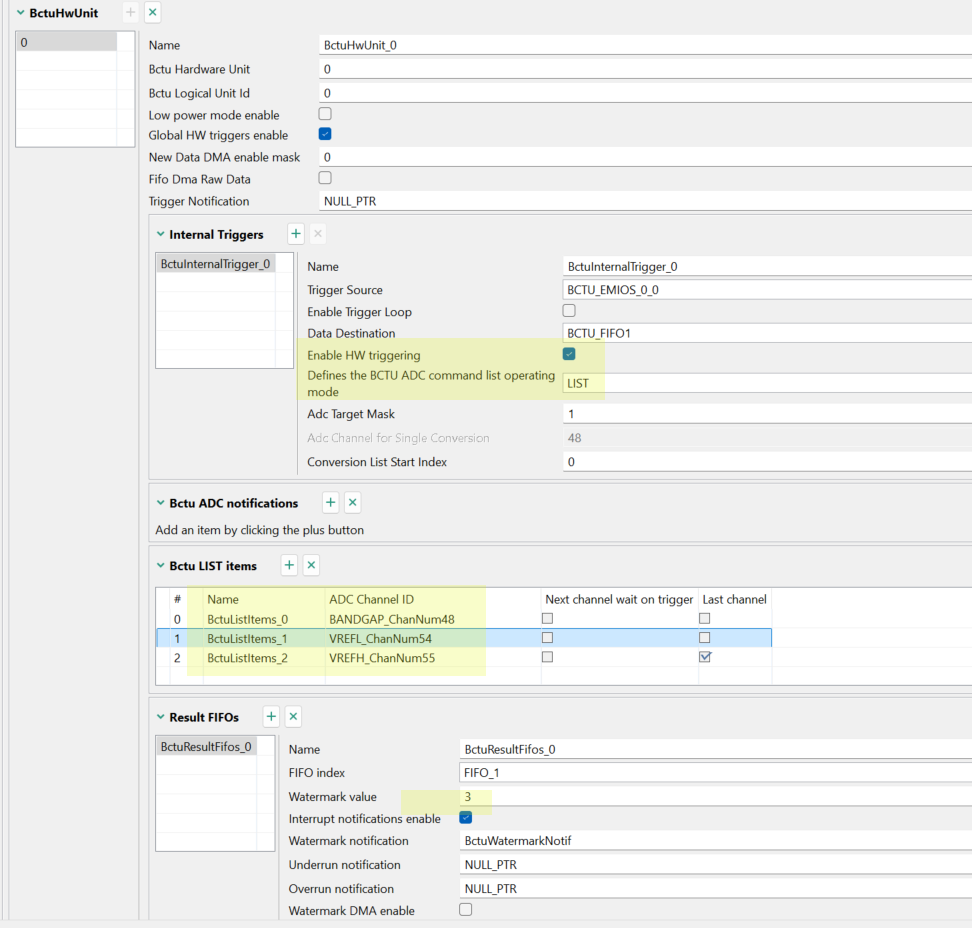This screenshot has width=972, height=928.
Task: Select BctuResultFifos_0 in list
Action: 206,747
